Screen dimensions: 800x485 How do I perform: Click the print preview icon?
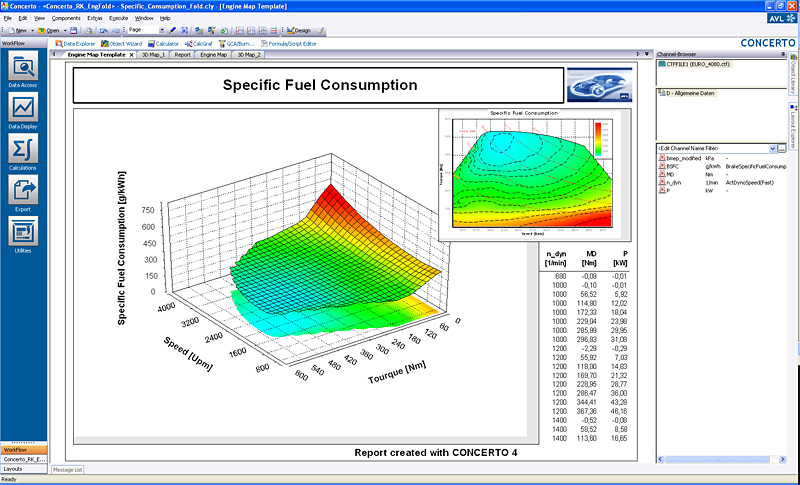click(x=89, y=31)
